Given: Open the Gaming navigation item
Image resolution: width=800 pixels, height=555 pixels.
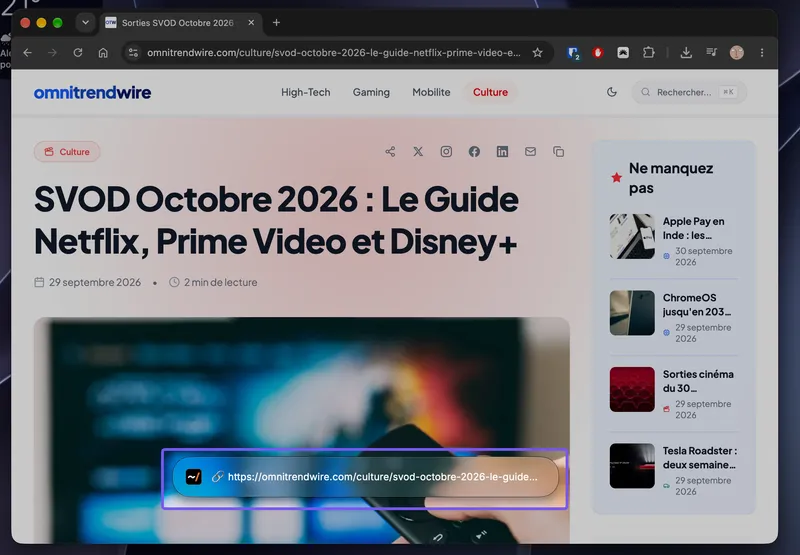Looking at the screenshot, I should point(371,92).
